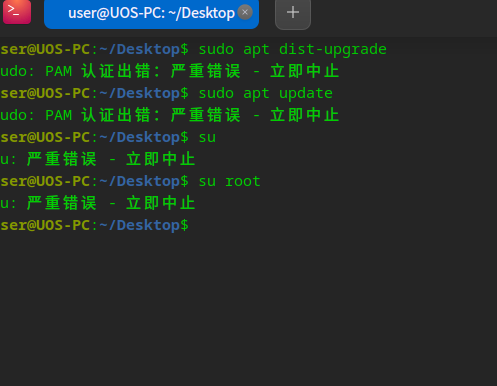Click the last empty prompt line
Image resolution: width=497 pixels, height=386 pixels.
coord(94,225)
